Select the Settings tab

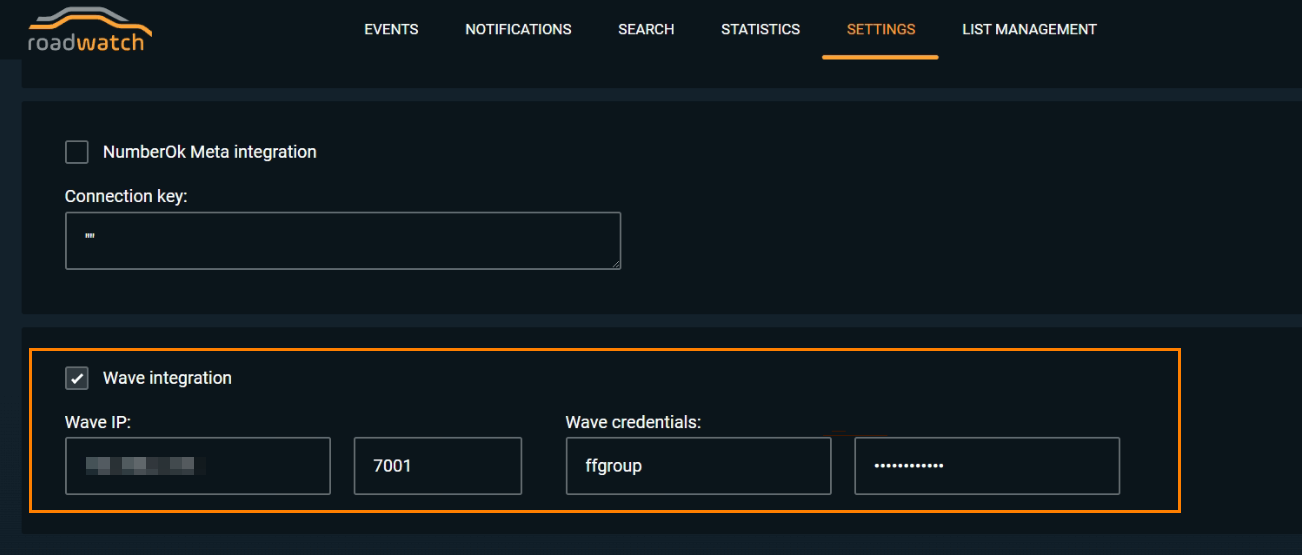[x=880, y=30]
